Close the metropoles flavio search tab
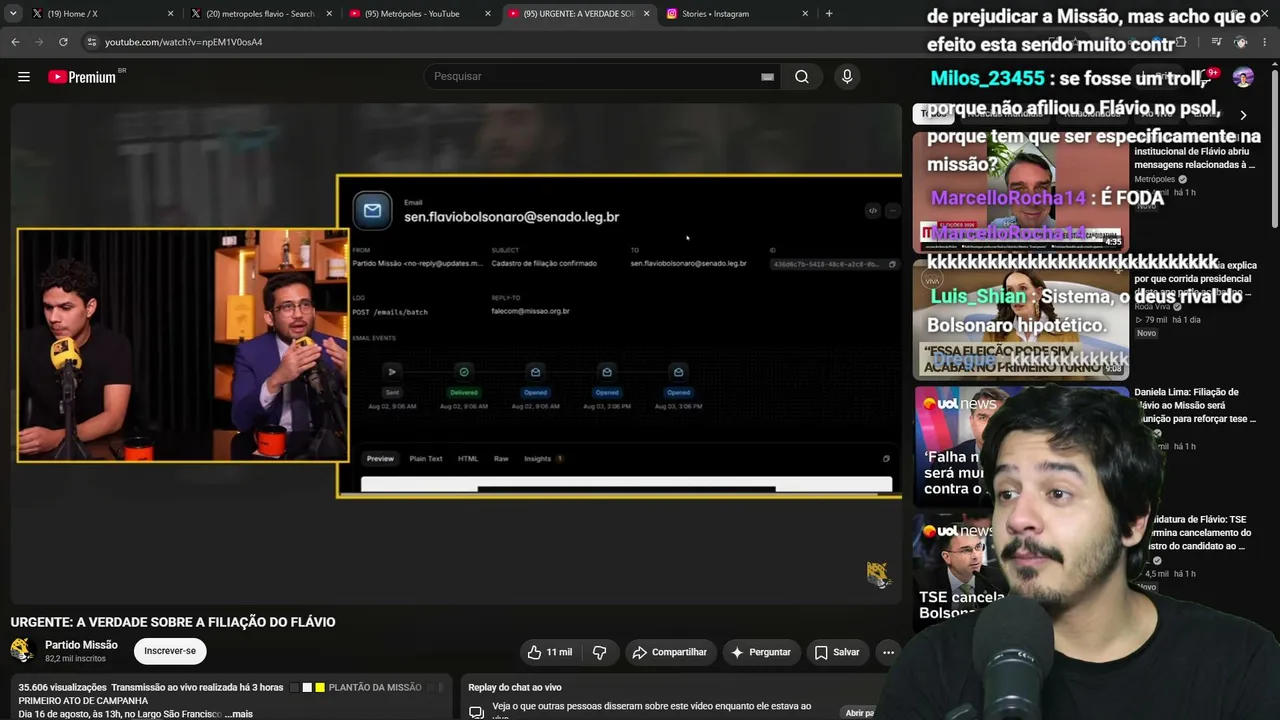1280x720 pixels. coord(329,14)
